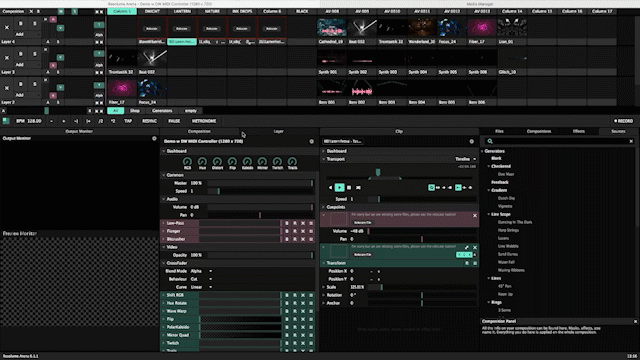Click resize icon on missing video entry

[467, 247]
